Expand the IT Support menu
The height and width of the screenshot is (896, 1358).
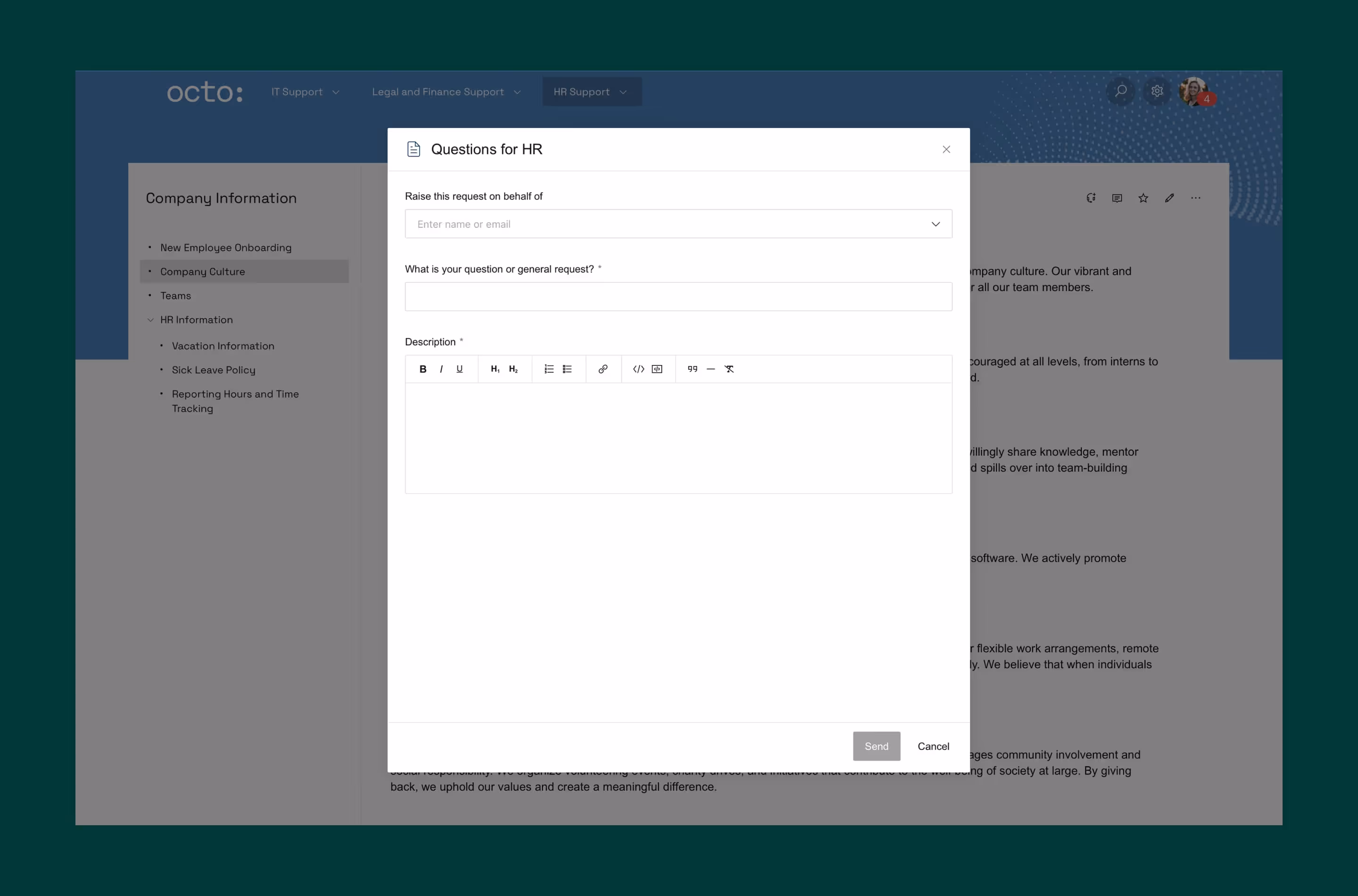tap(305, 92)
